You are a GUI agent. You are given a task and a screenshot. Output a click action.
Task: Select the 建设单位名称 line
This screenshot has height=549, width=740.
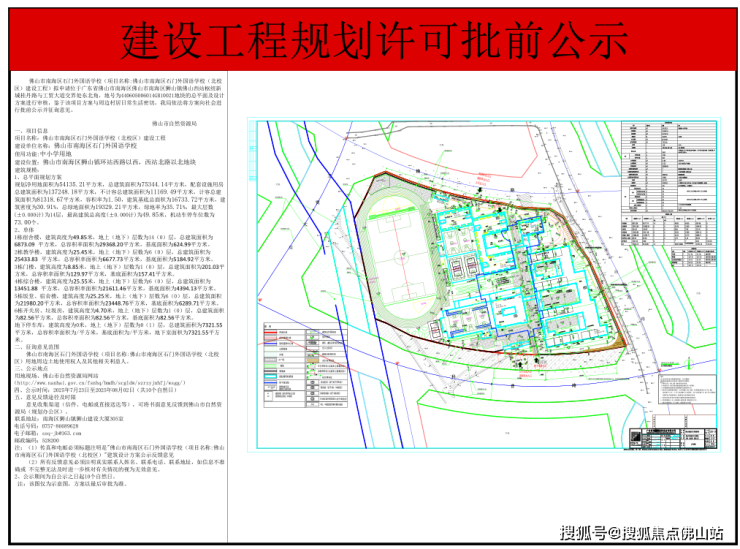tap(76, 146)
